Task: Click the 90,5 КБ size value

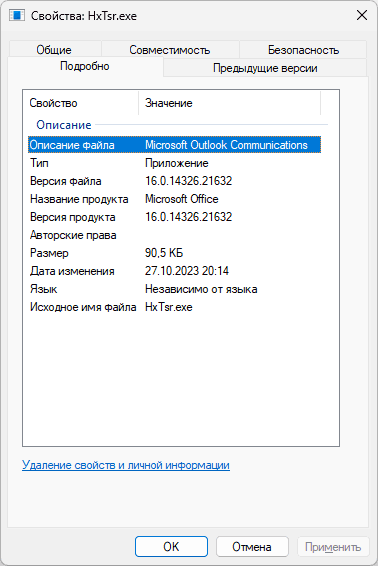Action: 164,253
